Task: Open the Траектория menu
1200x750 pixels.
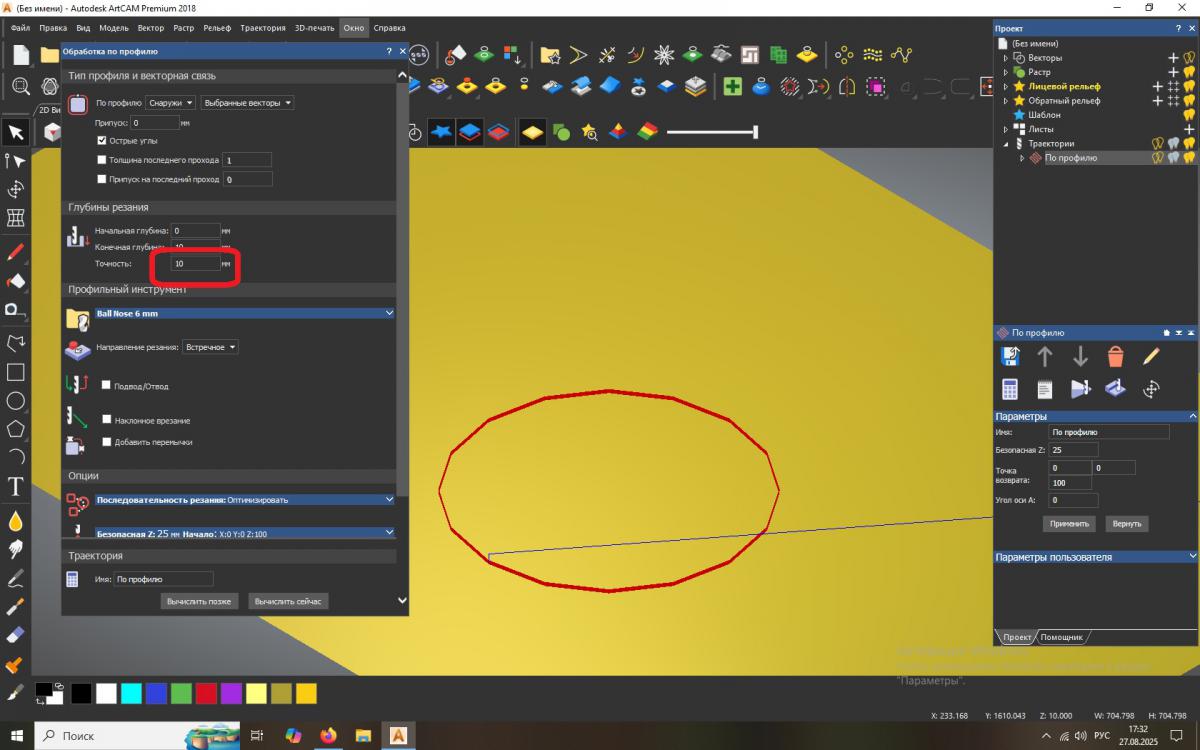Action: click(x=263, y=28)
